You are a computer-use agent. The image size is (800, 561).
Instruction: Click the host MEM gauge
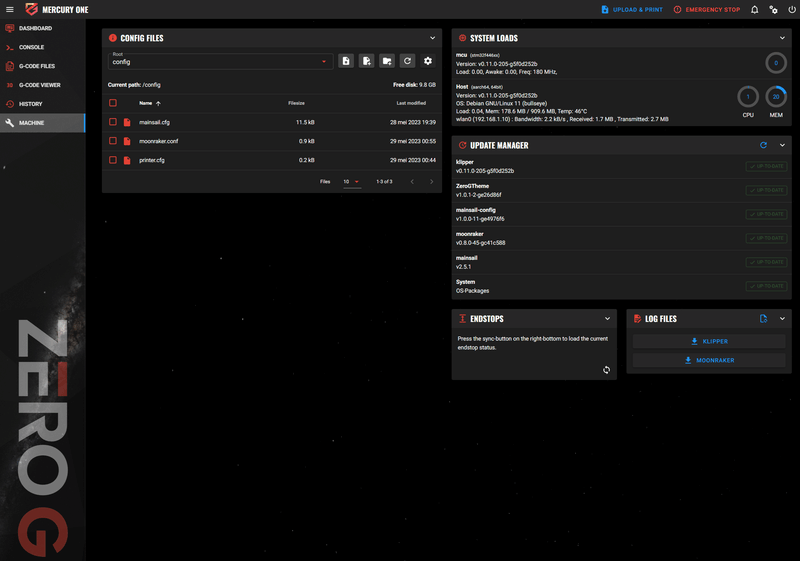pyautogui.click(x=776, y=96)
